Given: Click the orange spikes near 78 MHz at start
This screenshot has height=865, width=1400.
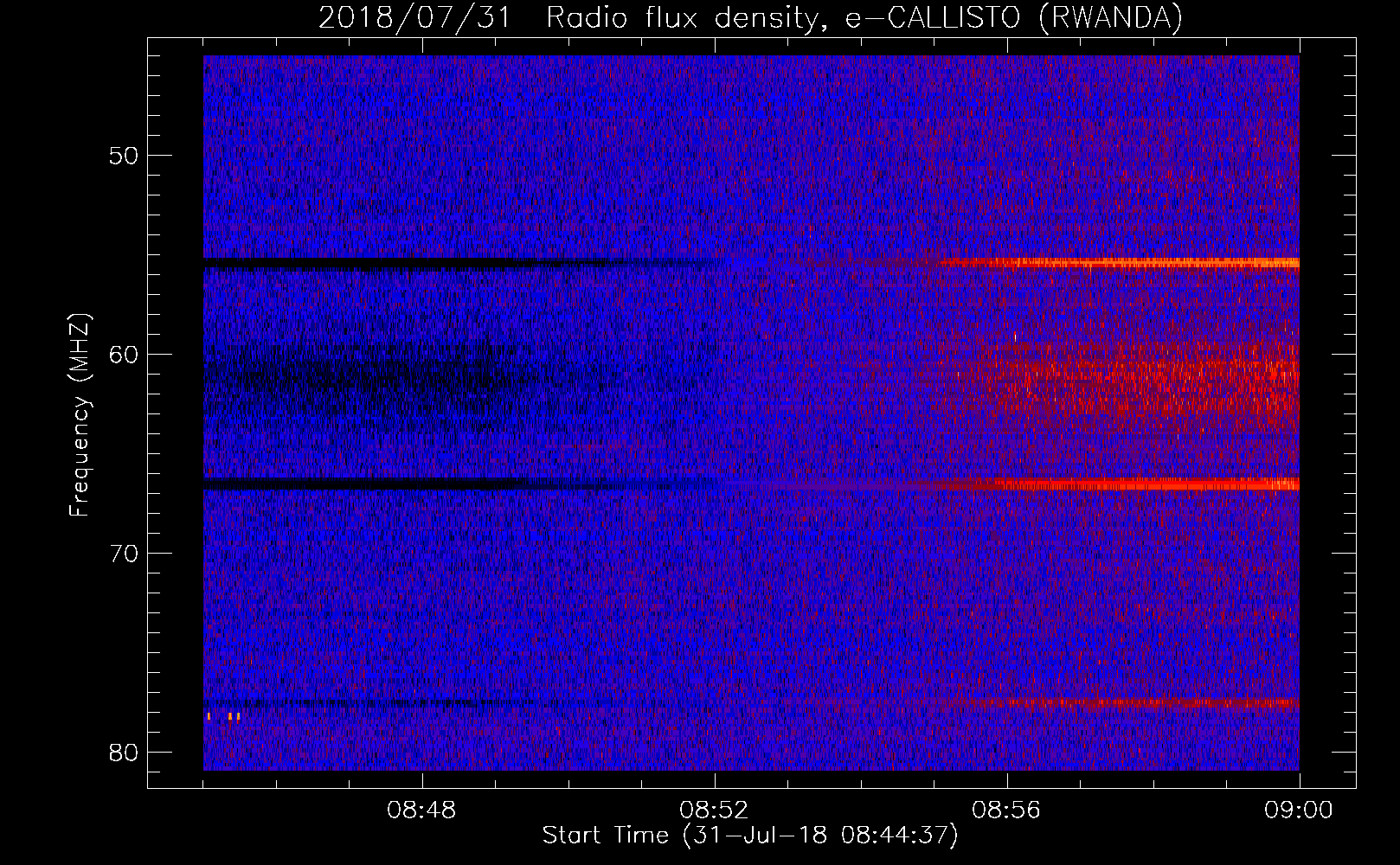Looking at the screenshot, I should pyautogui.click(x=223, y=716).
